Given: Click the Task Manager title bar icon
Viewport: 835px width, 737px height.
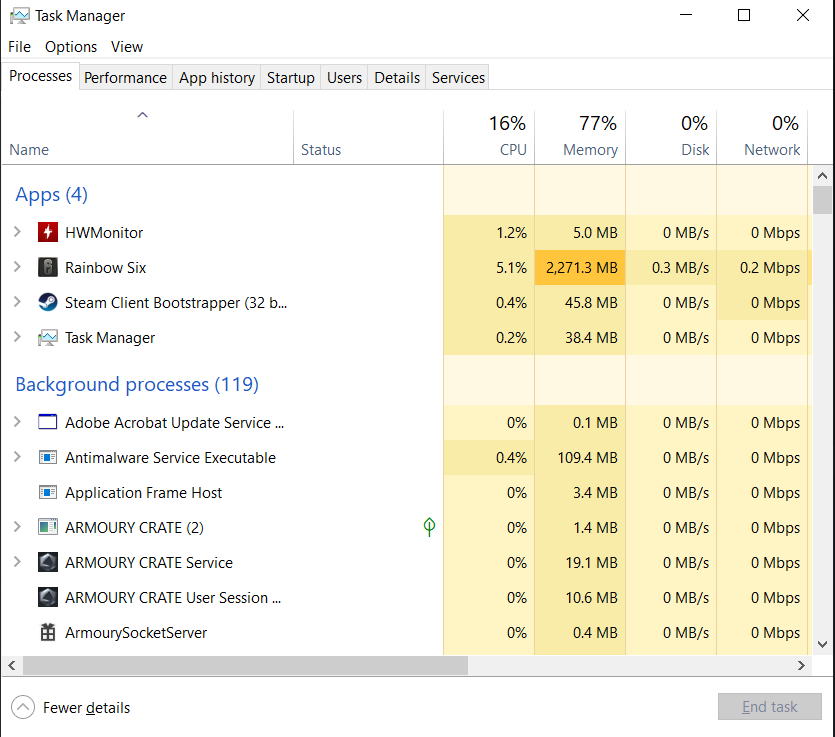Looking at the screenshot, I should [20, 15].
